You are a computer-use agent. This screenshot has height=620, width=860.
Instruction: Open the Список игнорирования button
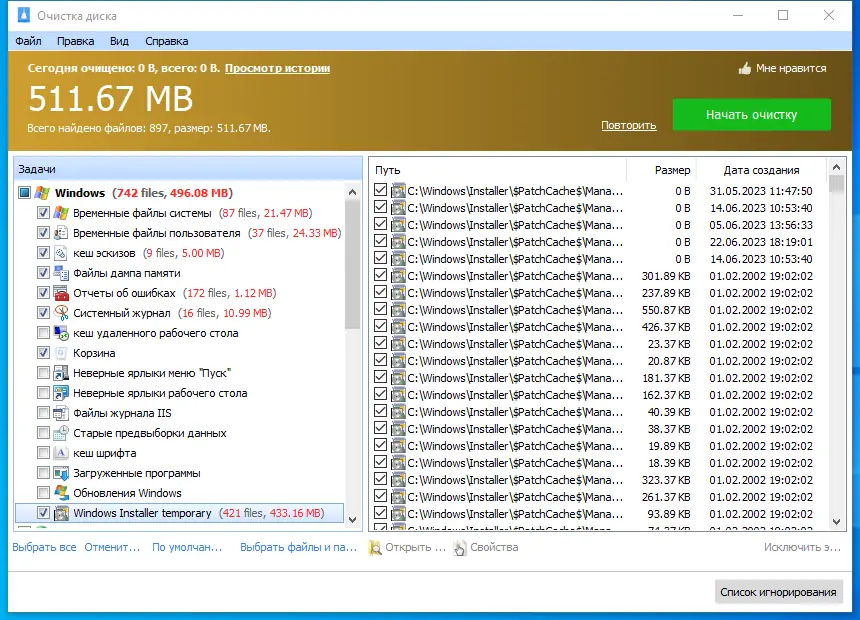(x=778, y=592)
